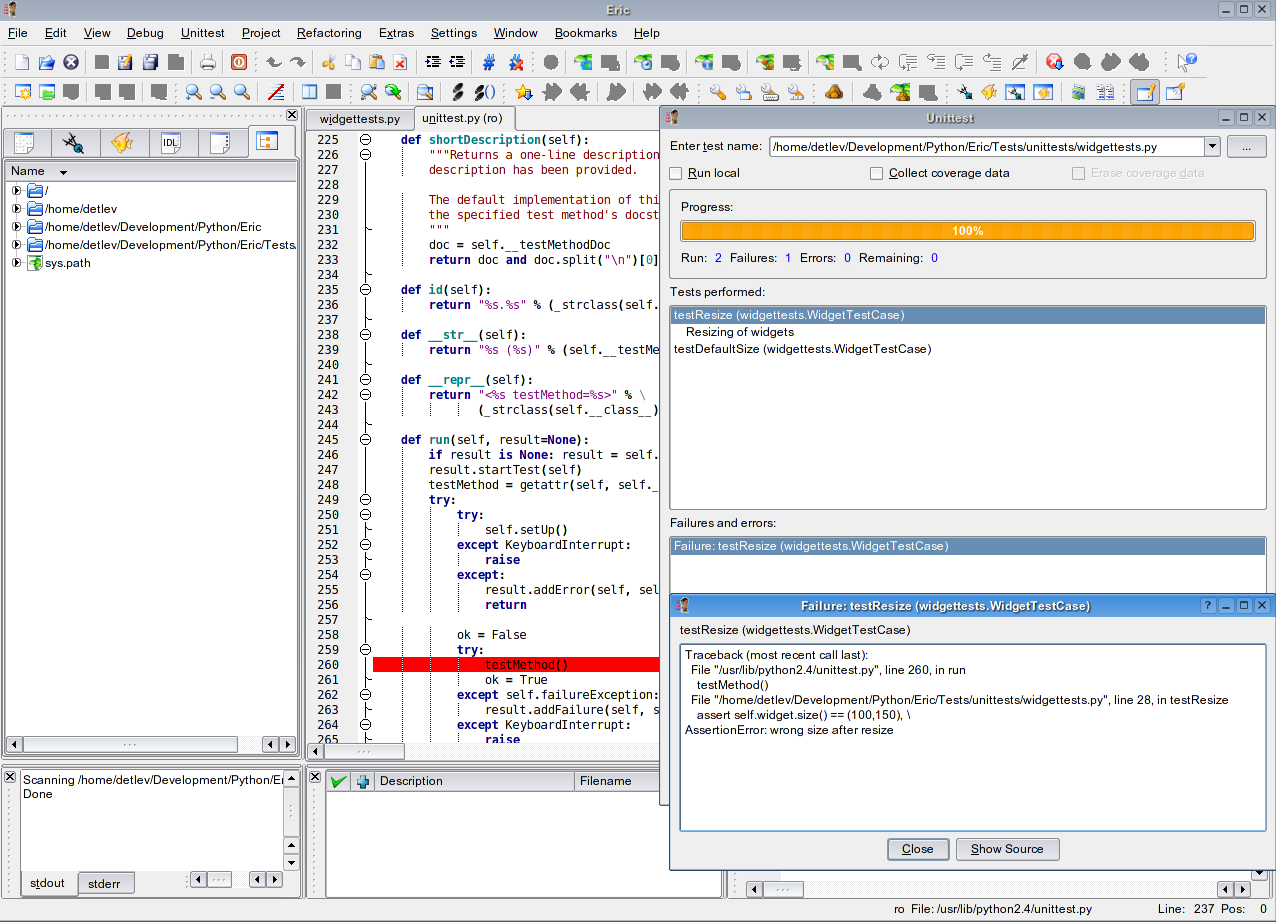Screen dimensions: 1276x922
Task: Click the Toggle bookmark star icon
Action: pos(523,92)
